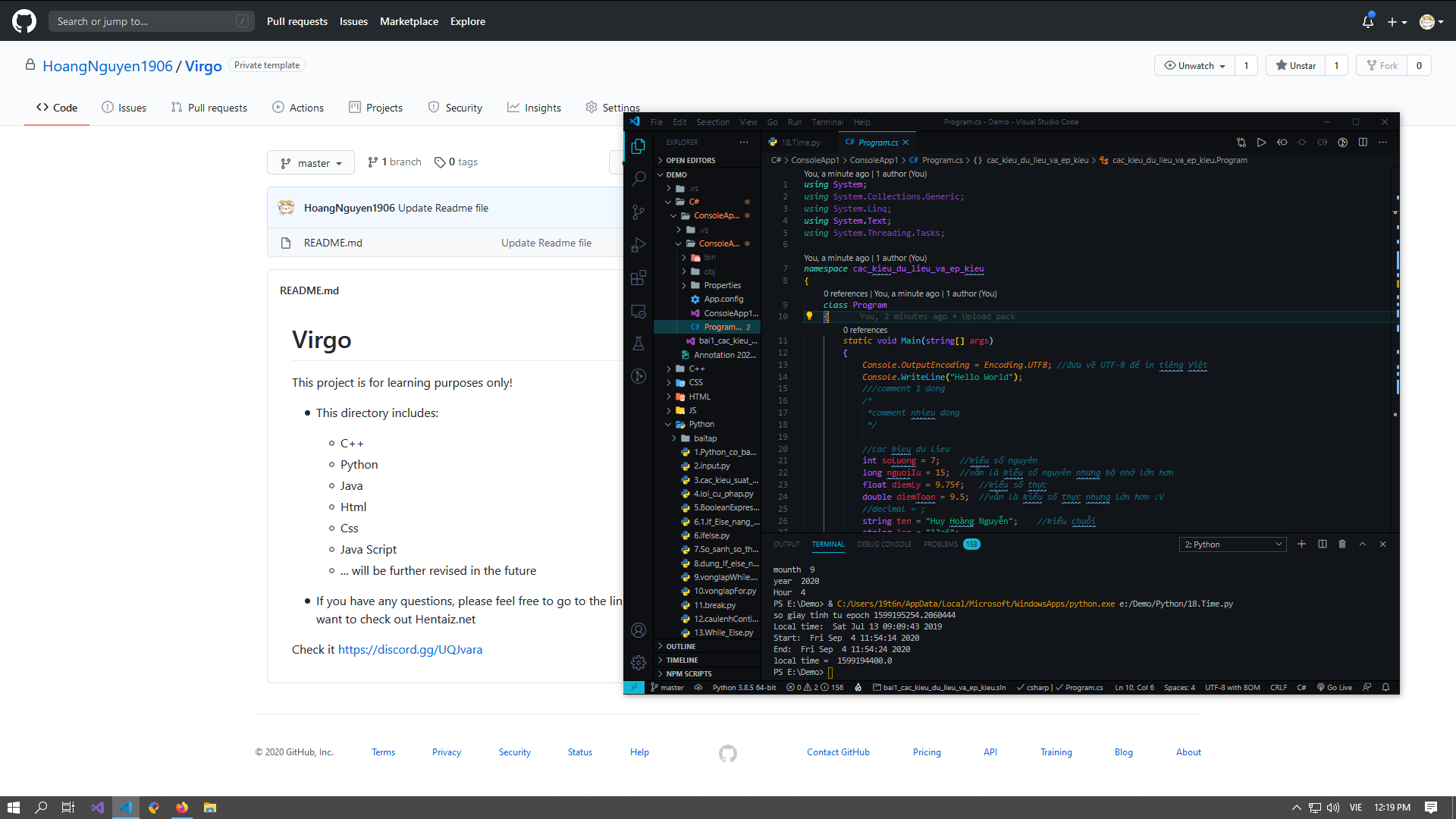Add a new terminal with the plus icon

point(1302,544)
